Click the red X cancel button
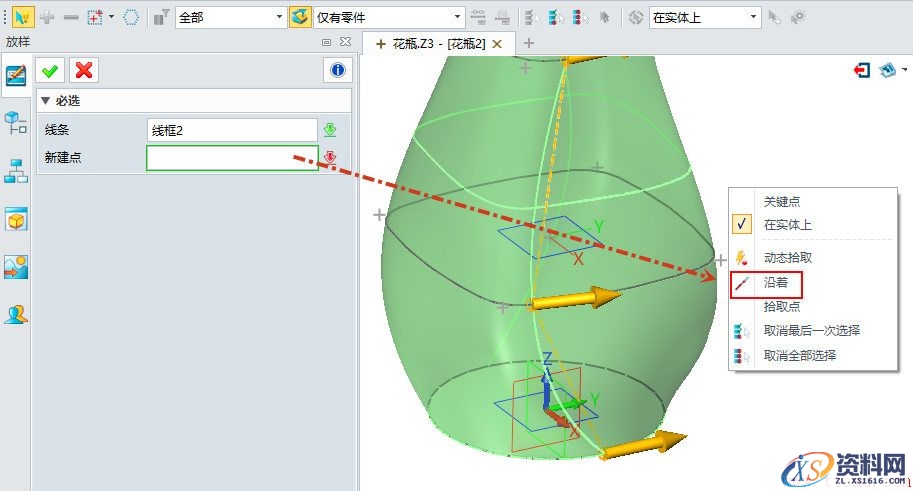Screen dimensions: 913x491 pos(84,69)
